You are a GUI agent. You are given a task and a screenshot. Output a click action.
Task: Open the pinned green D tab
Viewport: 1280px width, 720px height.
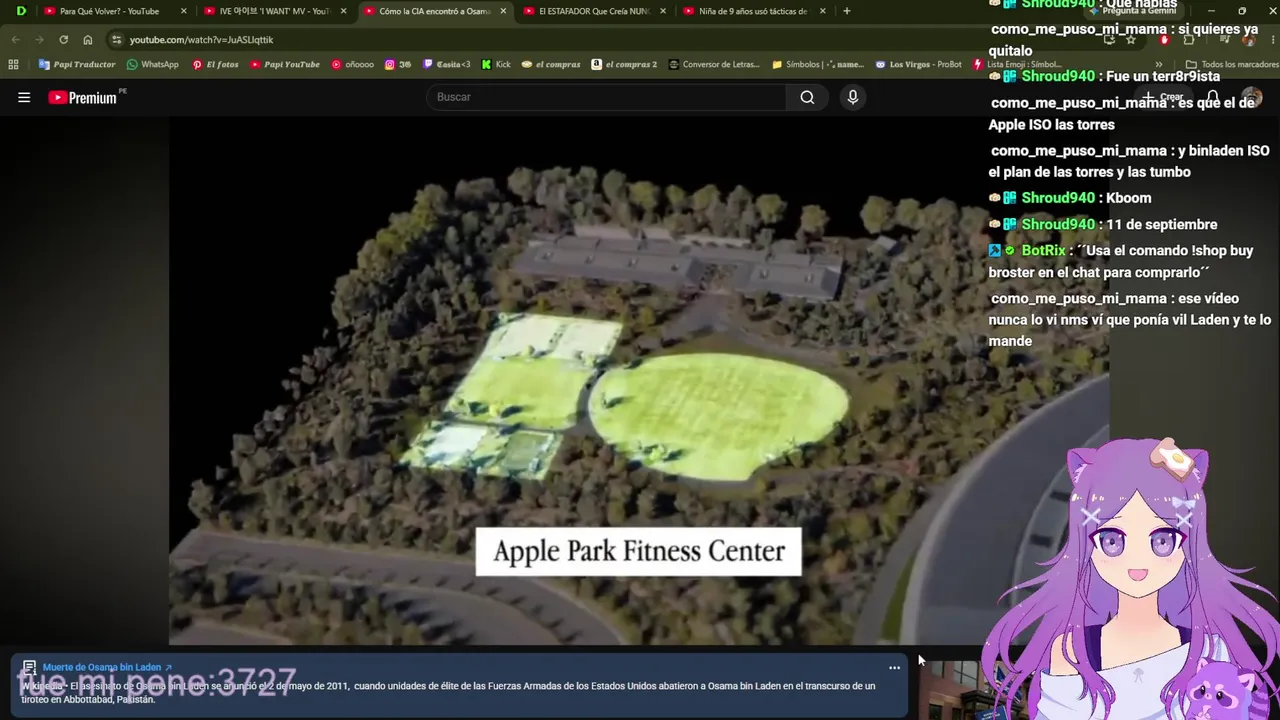(21, 11)
